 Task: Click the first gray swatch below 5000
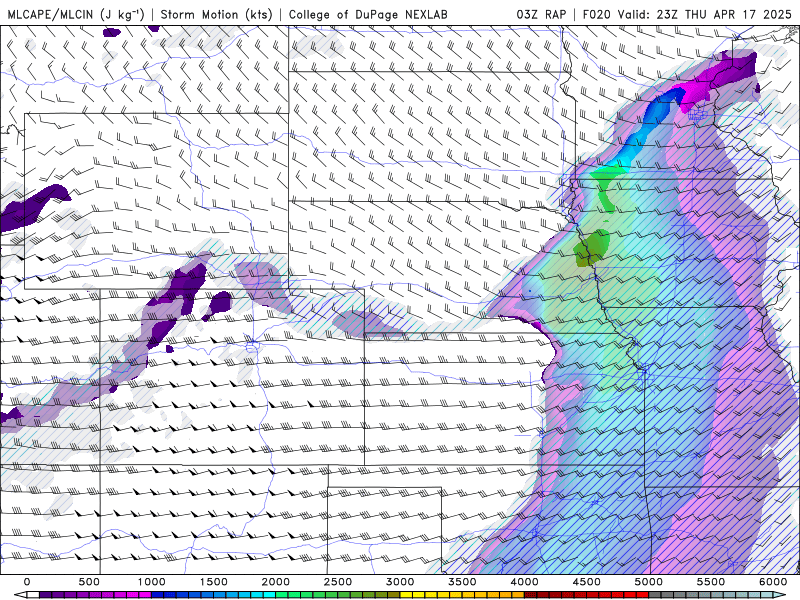[655, 595]
